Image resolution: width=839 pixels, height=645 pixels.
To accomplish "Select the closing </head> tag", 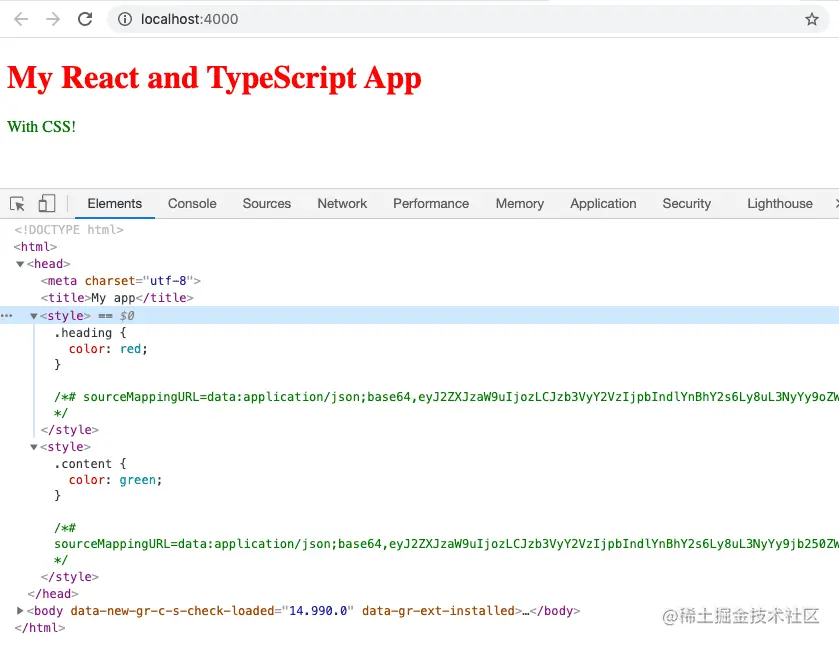I will [53, 594].
